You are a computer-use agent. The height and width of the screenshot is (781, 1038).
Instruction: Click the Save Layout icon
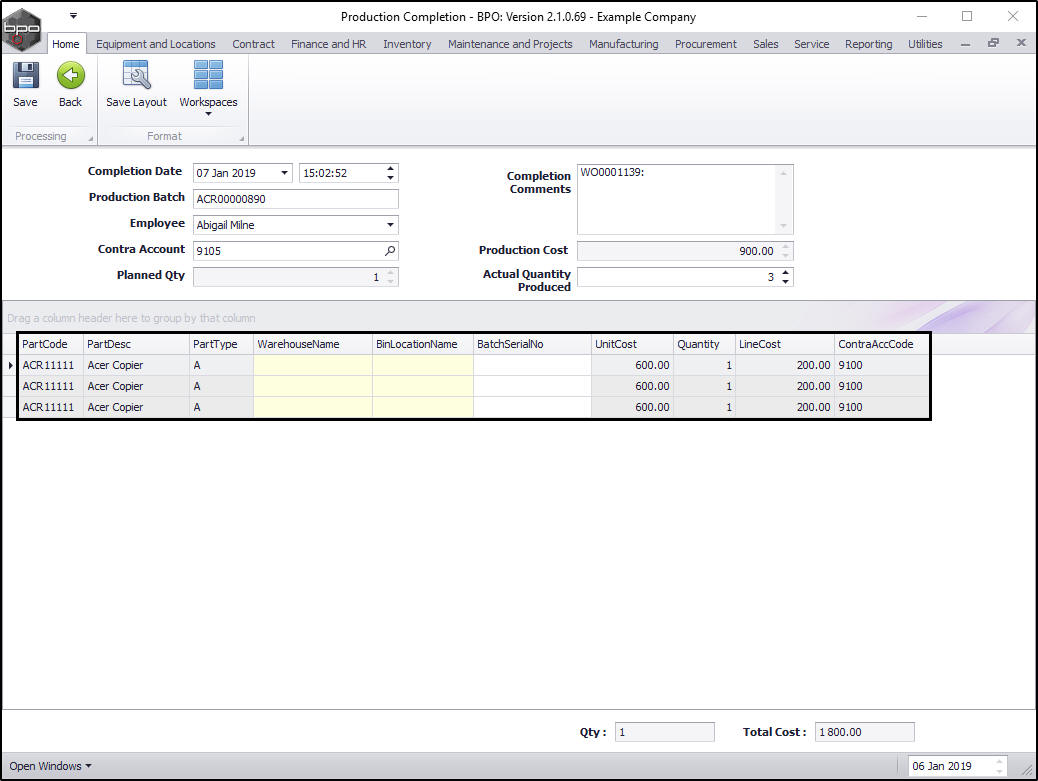tap(137, 75)
